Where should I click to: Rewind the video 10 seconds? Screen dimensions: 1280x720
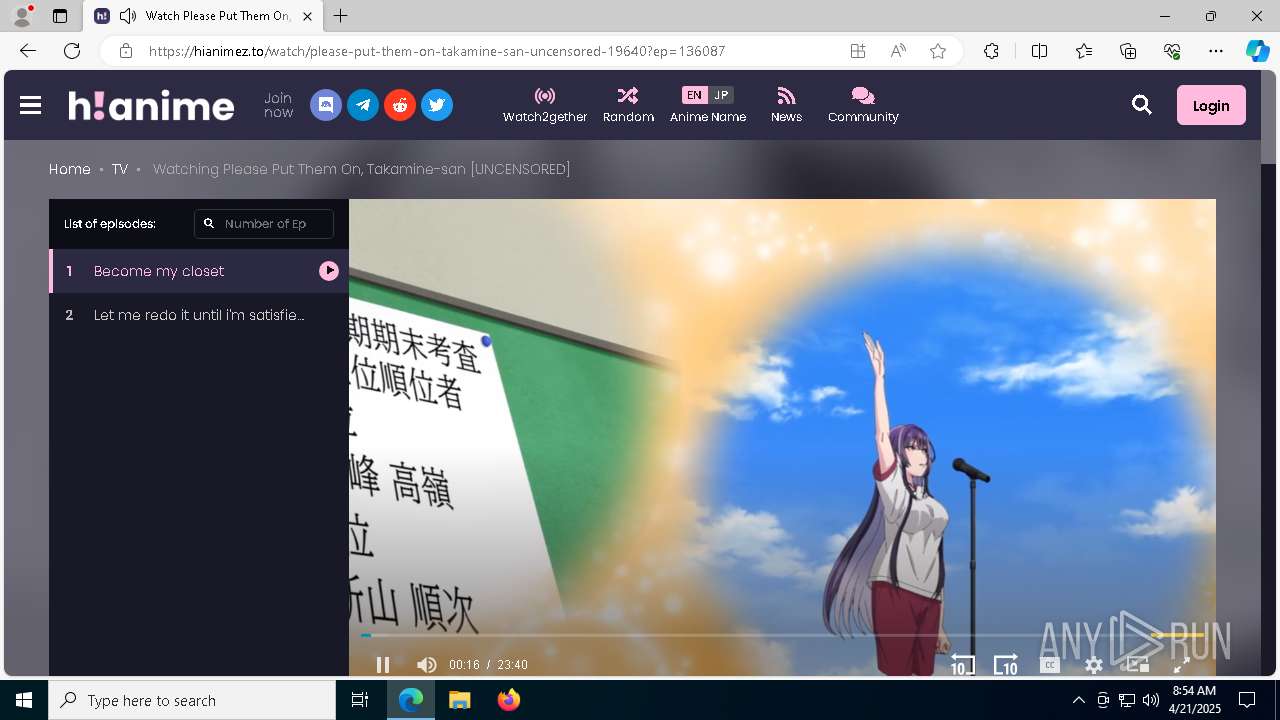coord(962,664)
